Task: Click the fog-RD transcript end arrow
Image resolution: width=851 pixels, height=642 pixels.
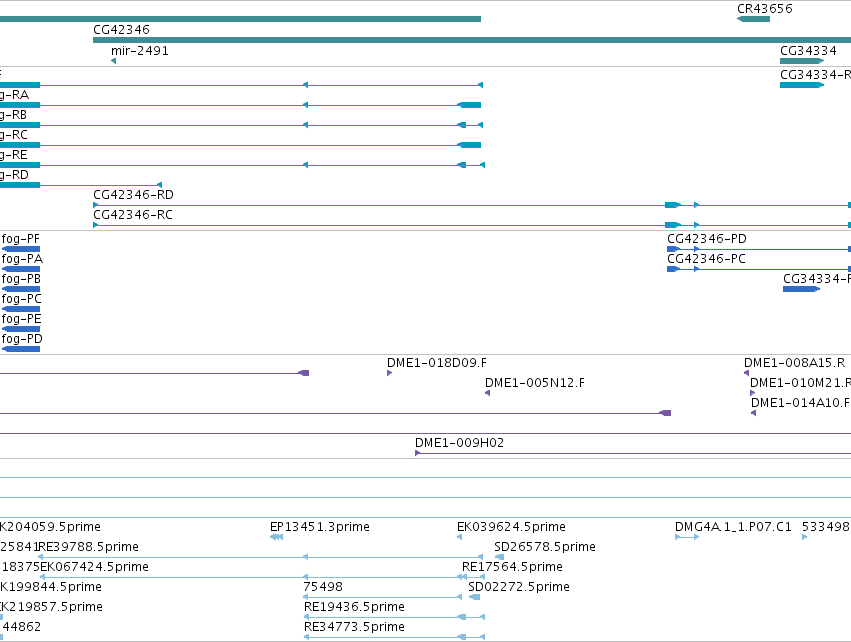Action: [159, 185]
